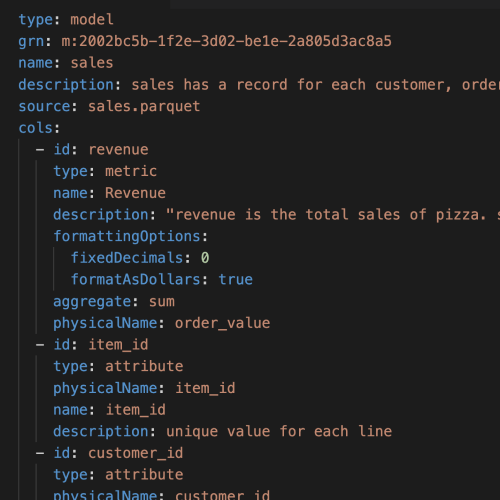Click the 'sales' name value
The width and height of the screenshot is (500, 500).
coord(92,63)
